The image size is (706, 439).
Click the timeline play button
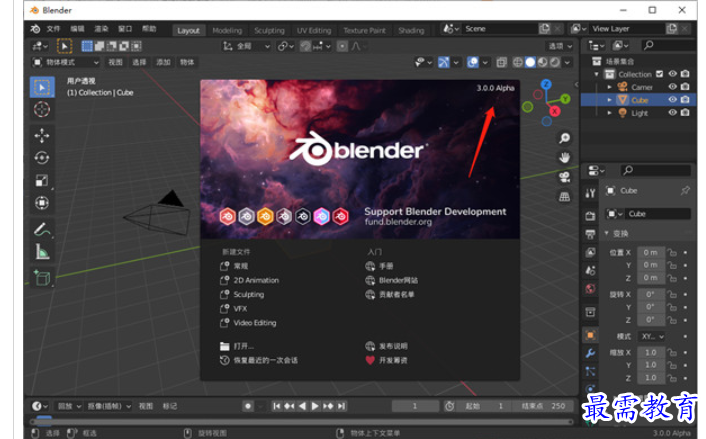[315, 406]
